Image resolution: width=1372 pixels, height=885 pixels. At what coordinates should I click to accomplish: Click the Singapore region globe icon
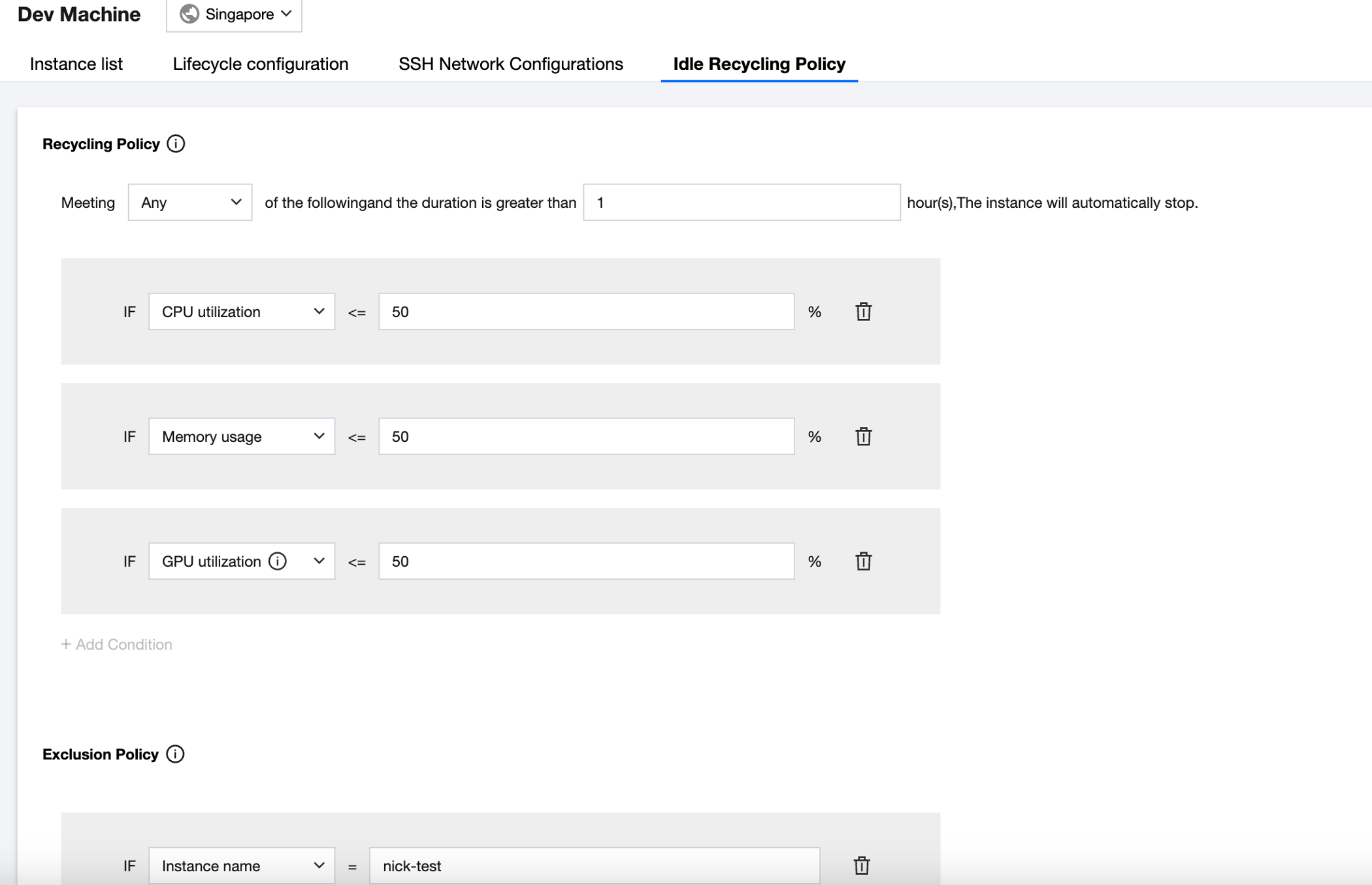coord(189,14)
